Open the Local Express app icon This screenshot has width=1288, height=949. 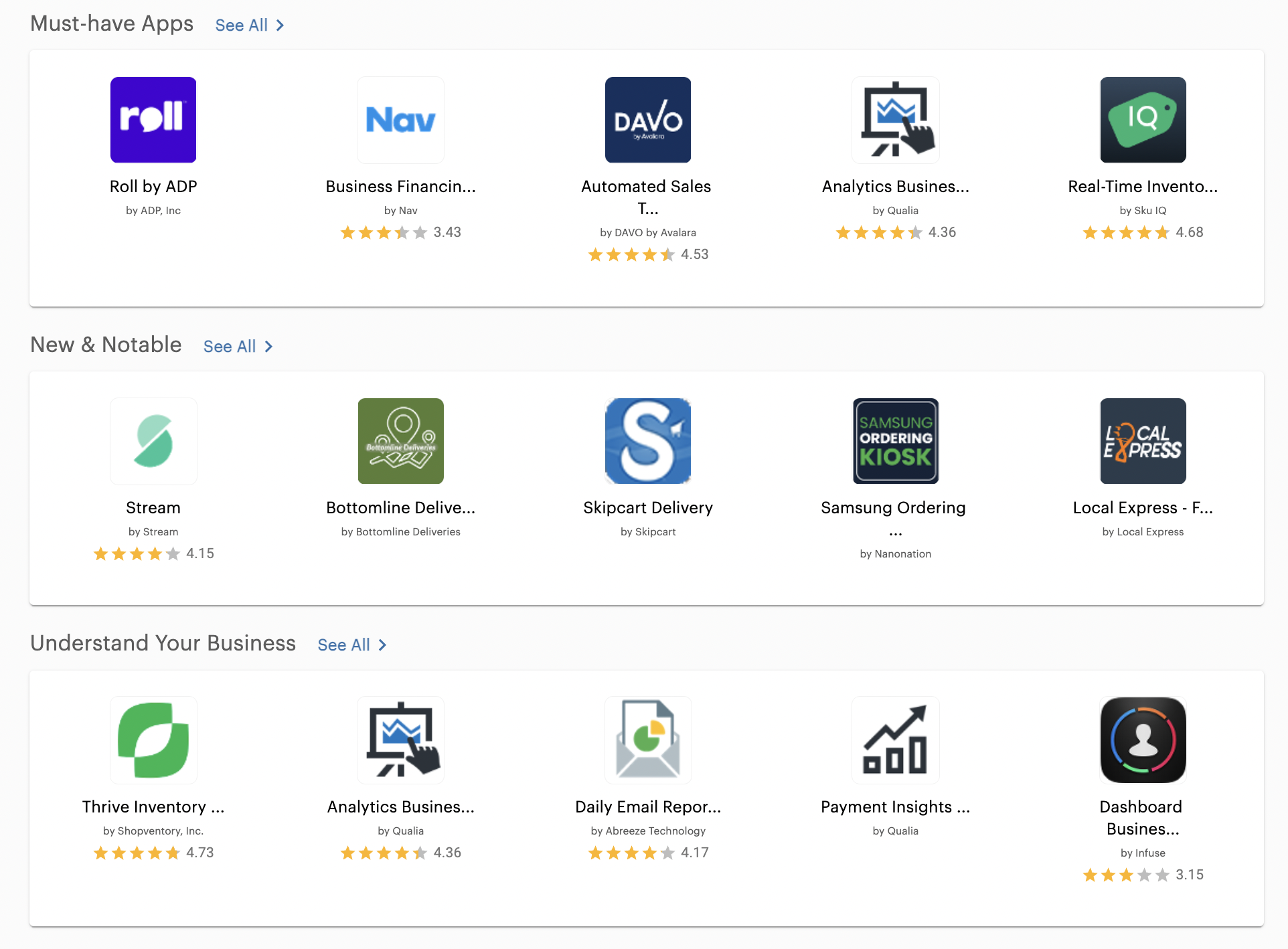pyautogui.click(x=1143, y=441)
